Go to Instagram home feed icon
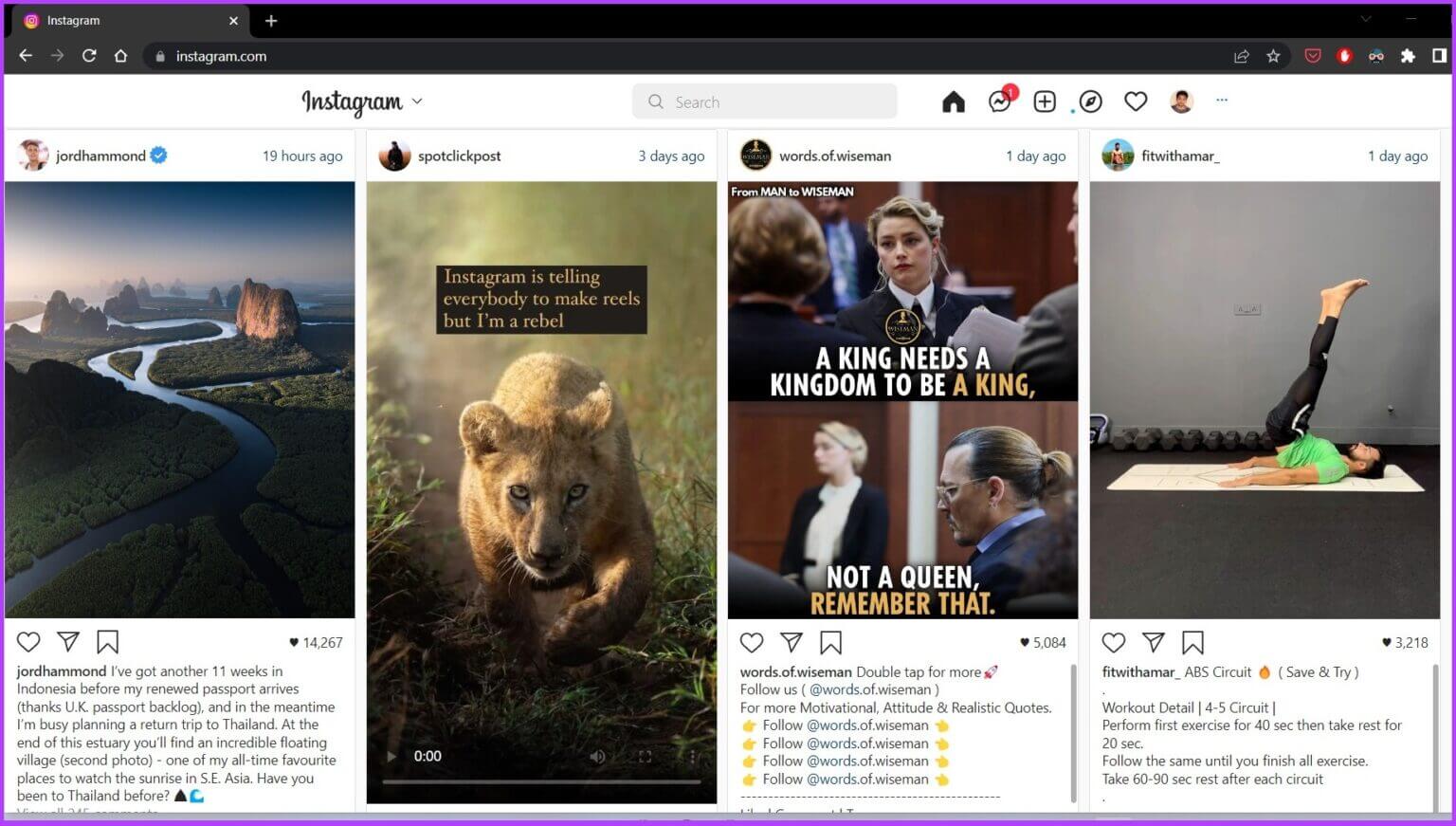 (954, 101)
